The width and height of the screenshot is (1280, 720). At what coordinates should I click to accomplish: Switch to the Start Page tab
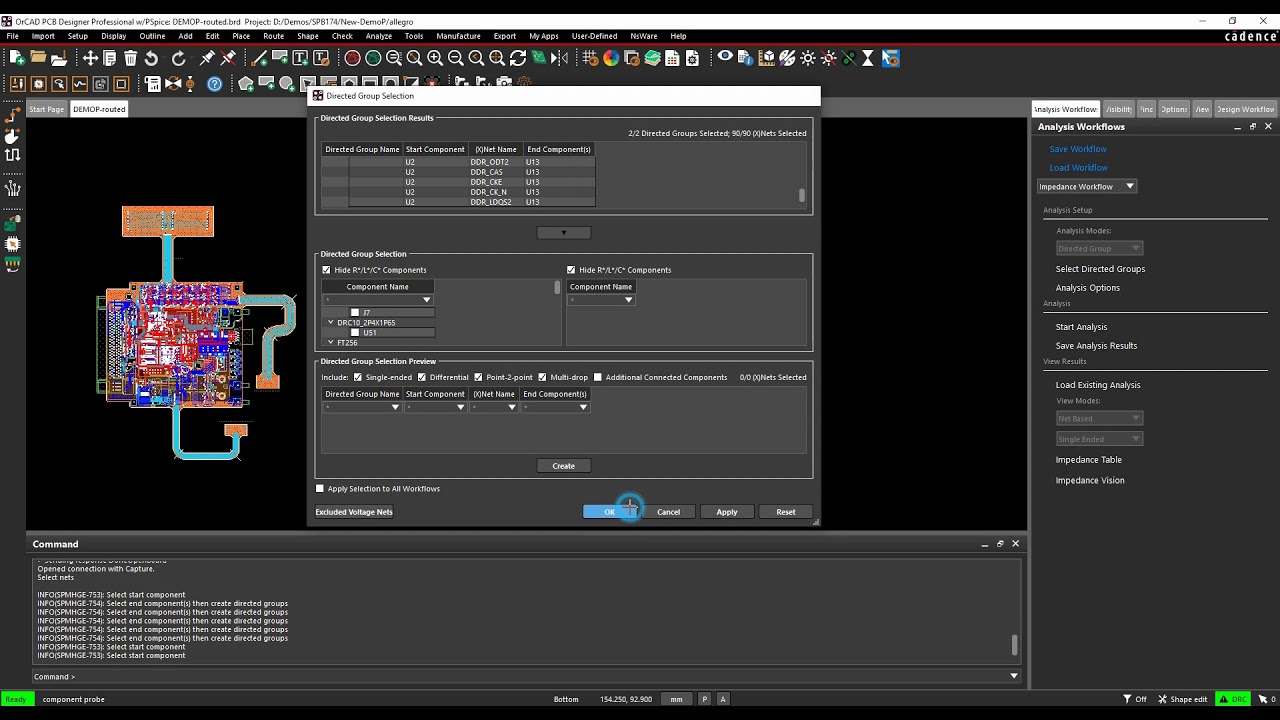pyautogui.click(x=47, y=109)
